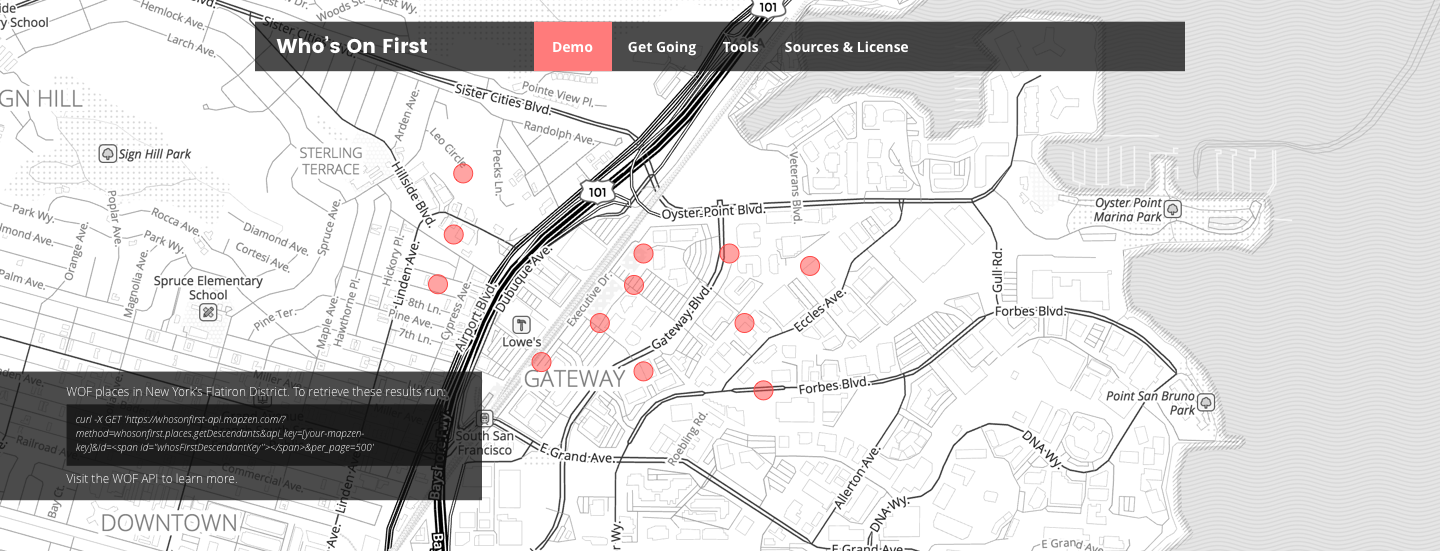Select the red marker on the Forbes Blvd label
The width and height of the screenshot is (1440, 551).
tap(764, 390)
